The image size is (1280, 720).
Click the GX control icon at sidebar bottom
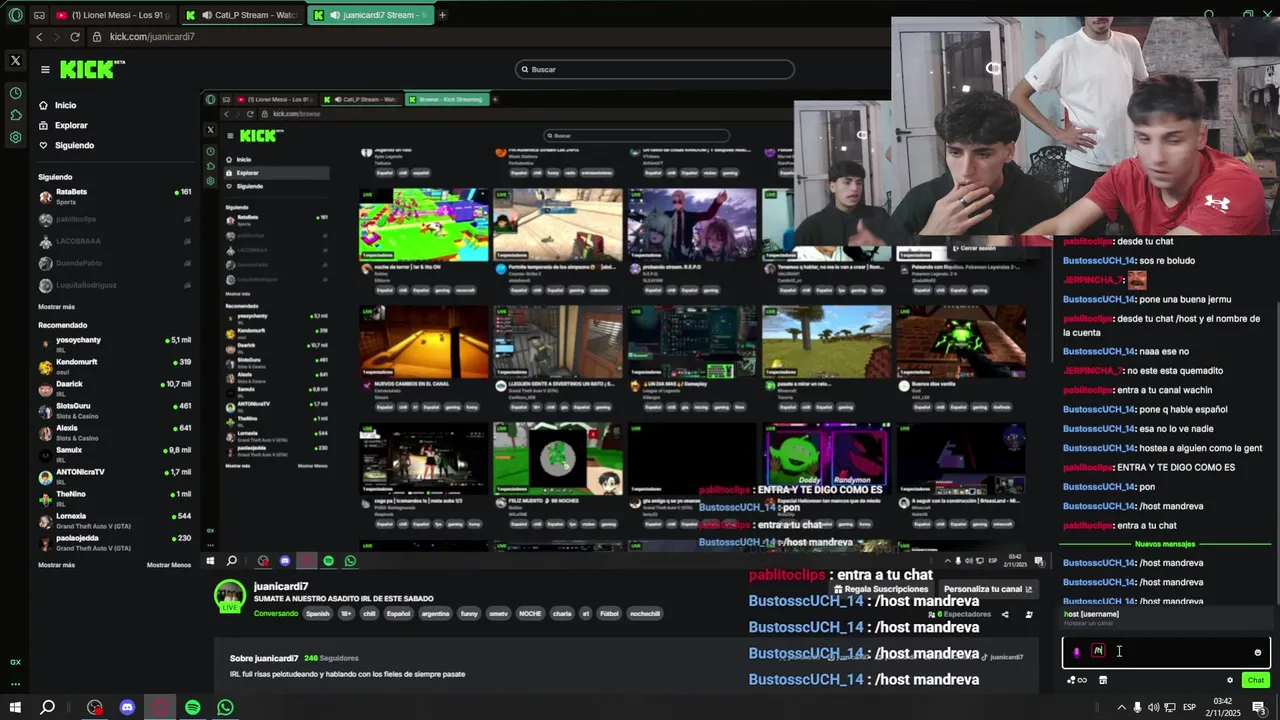pyautogui.click(x=15, y=662)
